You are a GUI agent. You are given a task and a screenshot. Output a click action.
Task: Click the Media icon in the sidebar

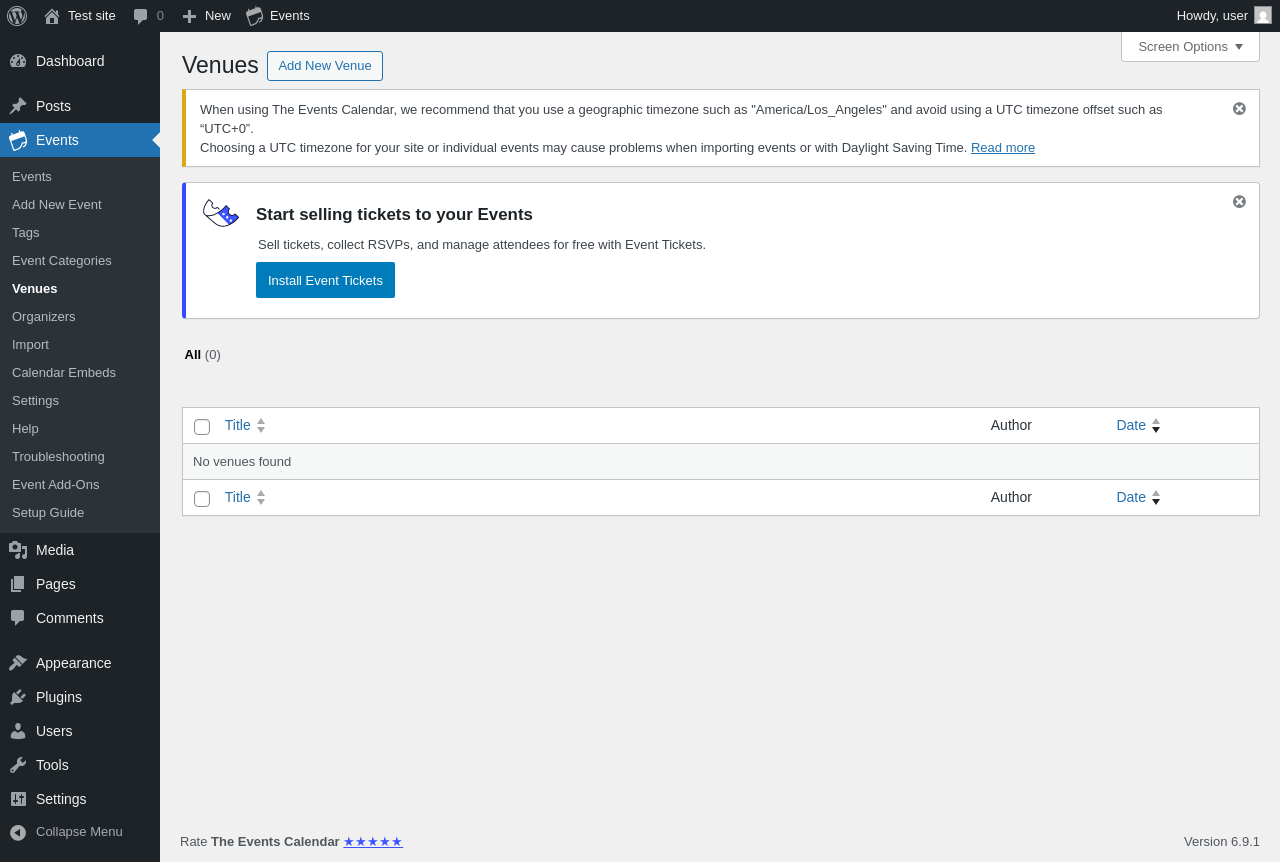click(18, 550)
